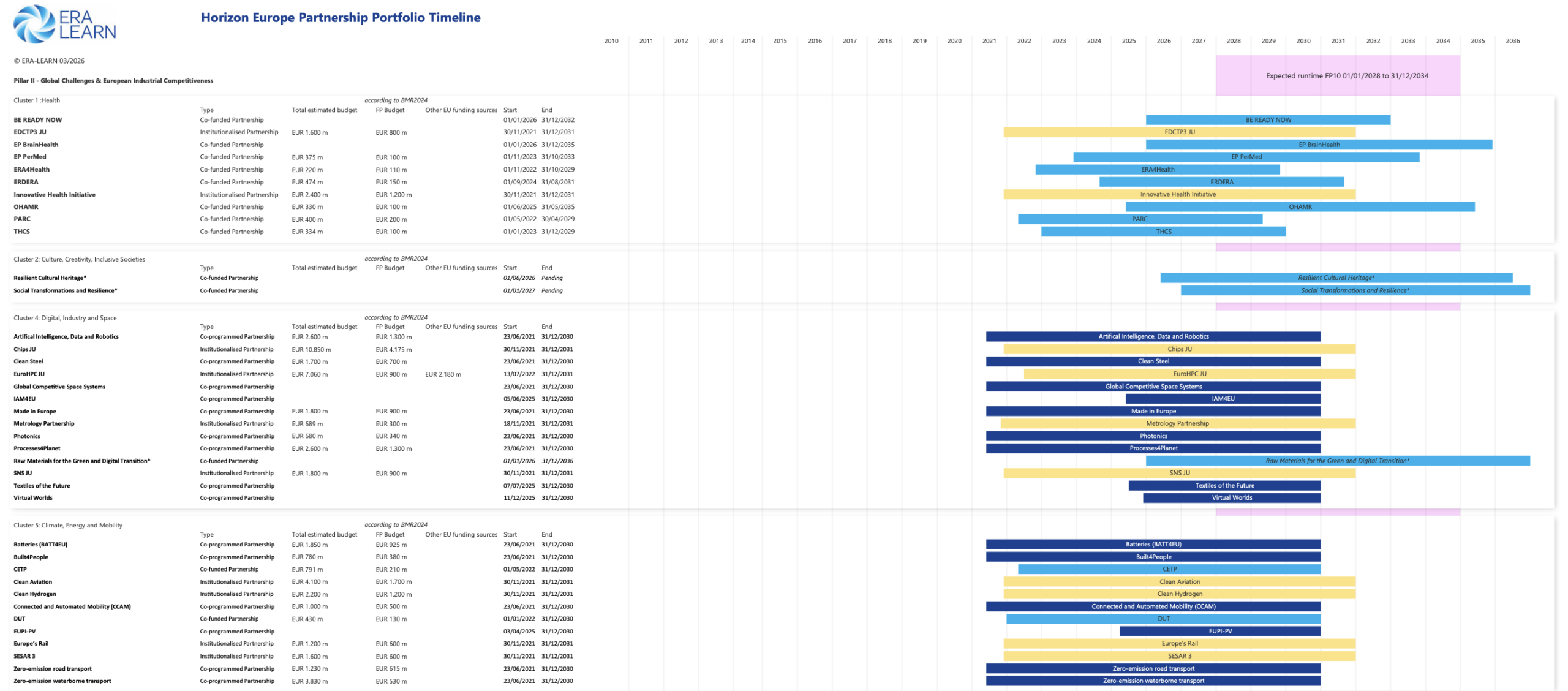The width and height of the screenshot is (1568, 691).
Task: Open the EP BrainHealth partnership row label
Action: click(x=36, y=145)
